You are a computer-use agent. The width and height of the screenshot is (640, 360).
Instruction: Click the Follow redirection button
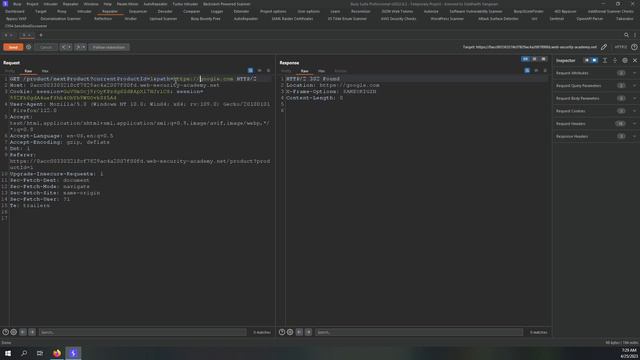point(109,47)
